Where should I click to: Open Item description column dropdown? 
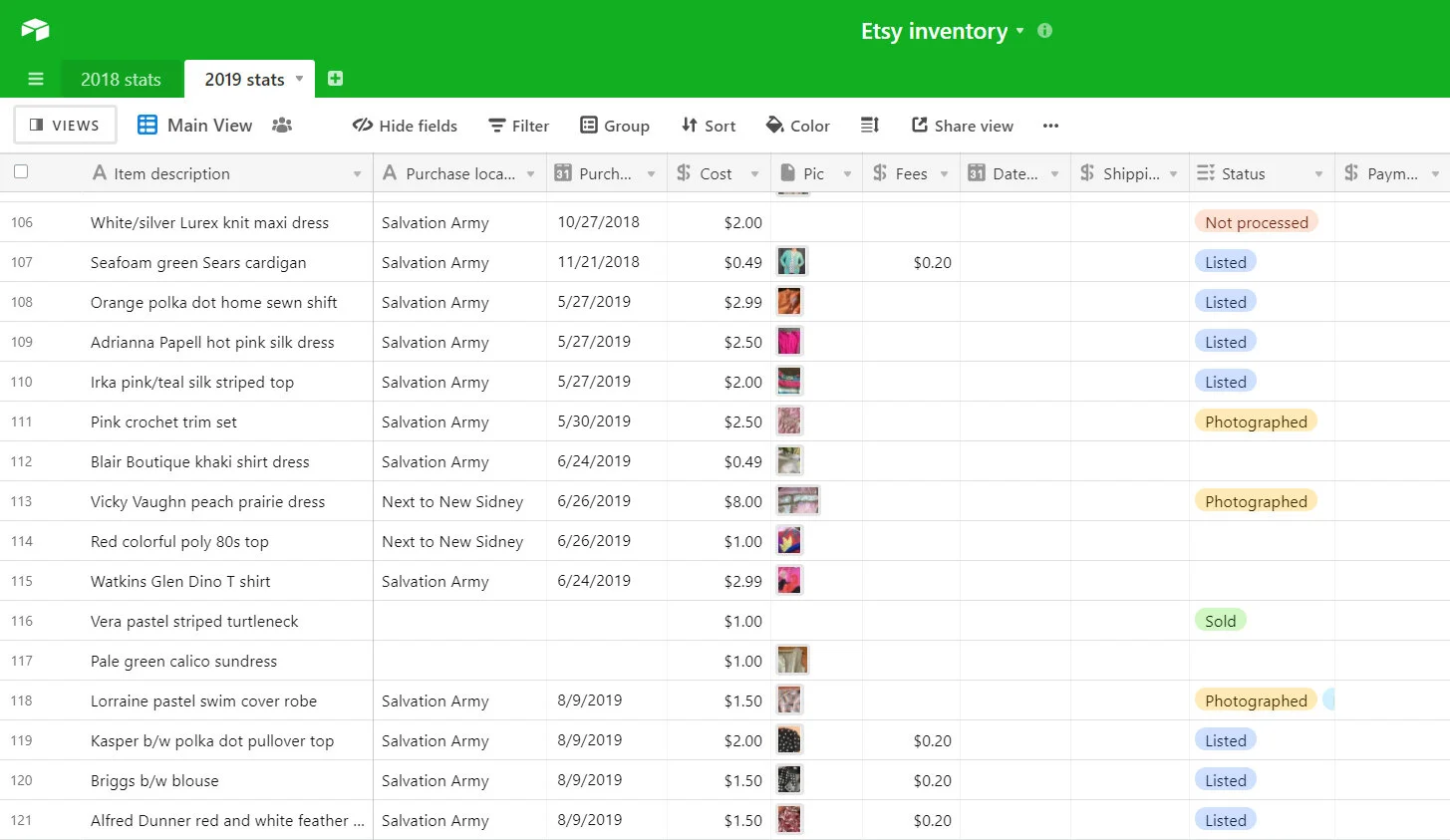click(357, 174)
